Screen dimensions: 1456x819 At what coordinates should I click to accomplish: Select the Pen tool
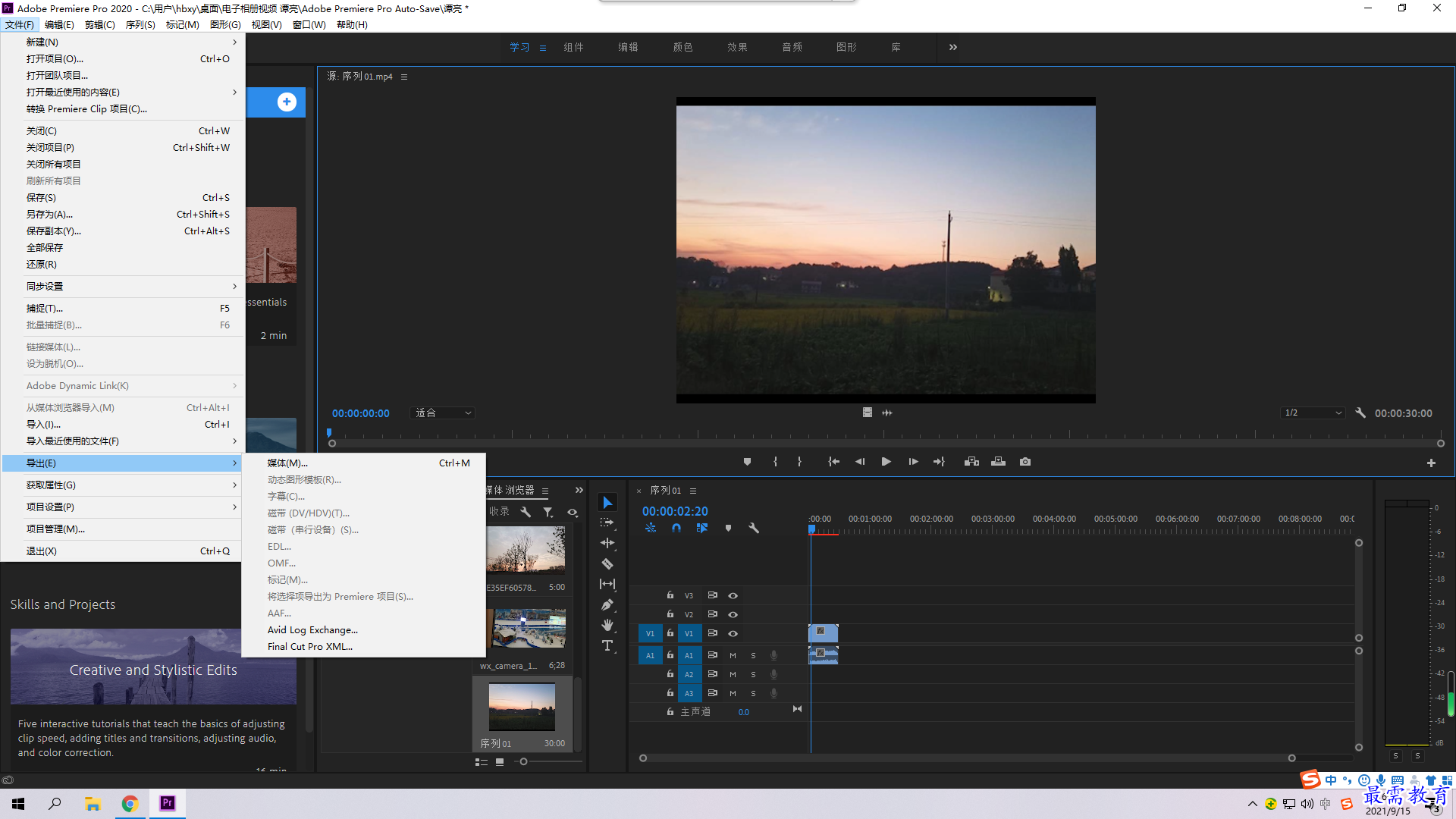[x=607, y=604]
